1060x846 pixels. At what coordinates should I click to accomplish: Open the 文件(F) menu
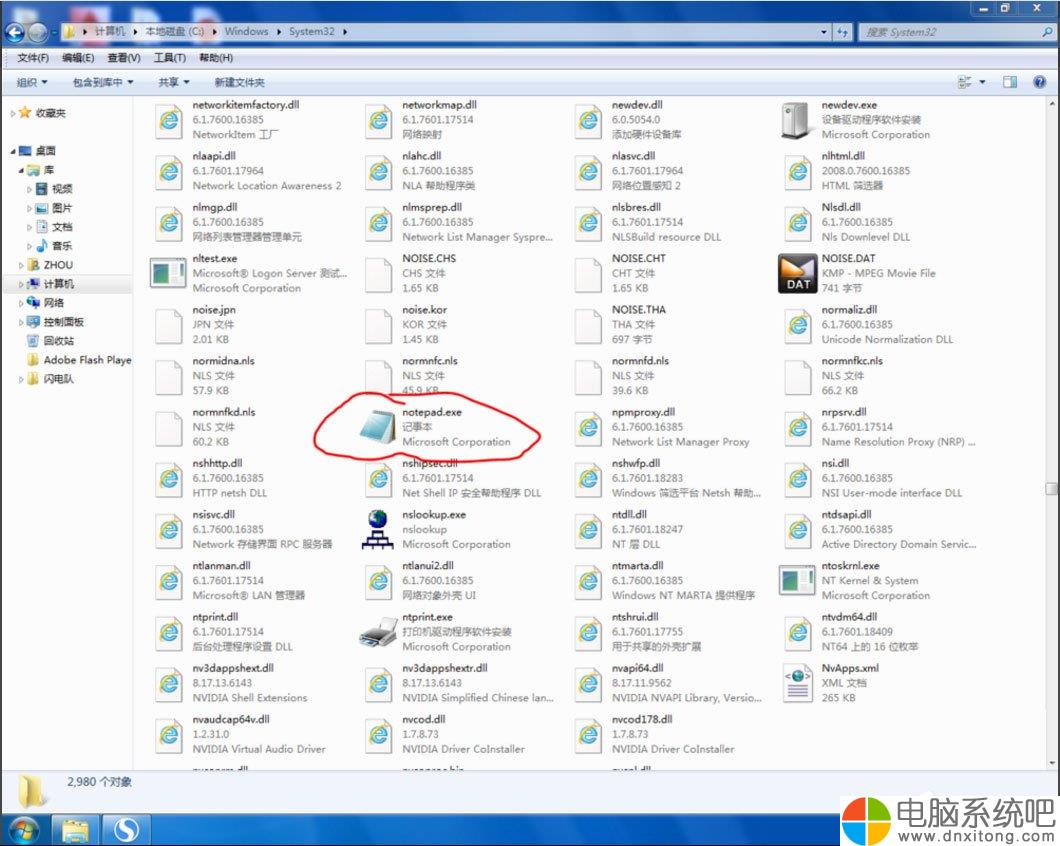tap(32, 57)
